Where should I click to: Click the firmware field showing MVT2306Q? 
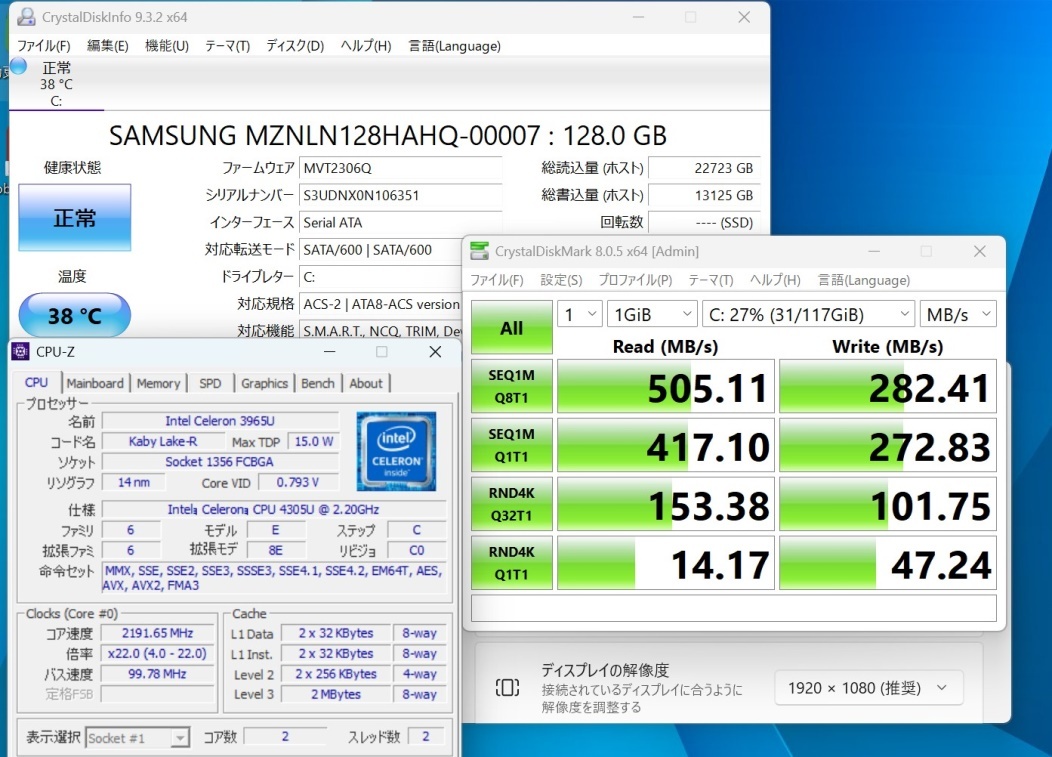[400, 168]
